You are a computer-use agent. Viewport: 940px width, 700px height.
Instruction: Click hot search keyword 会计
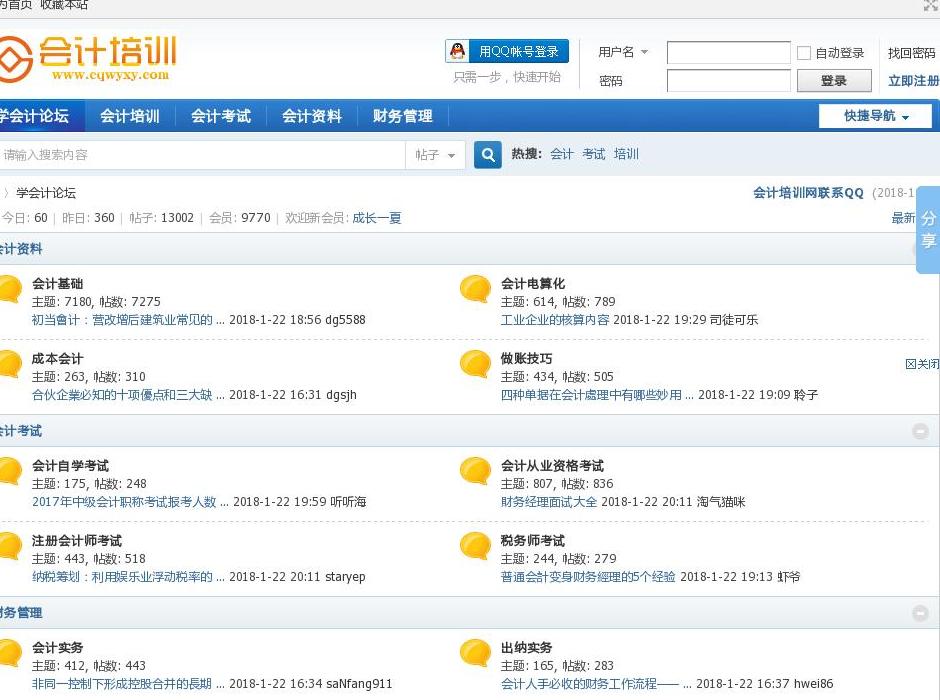562,154
